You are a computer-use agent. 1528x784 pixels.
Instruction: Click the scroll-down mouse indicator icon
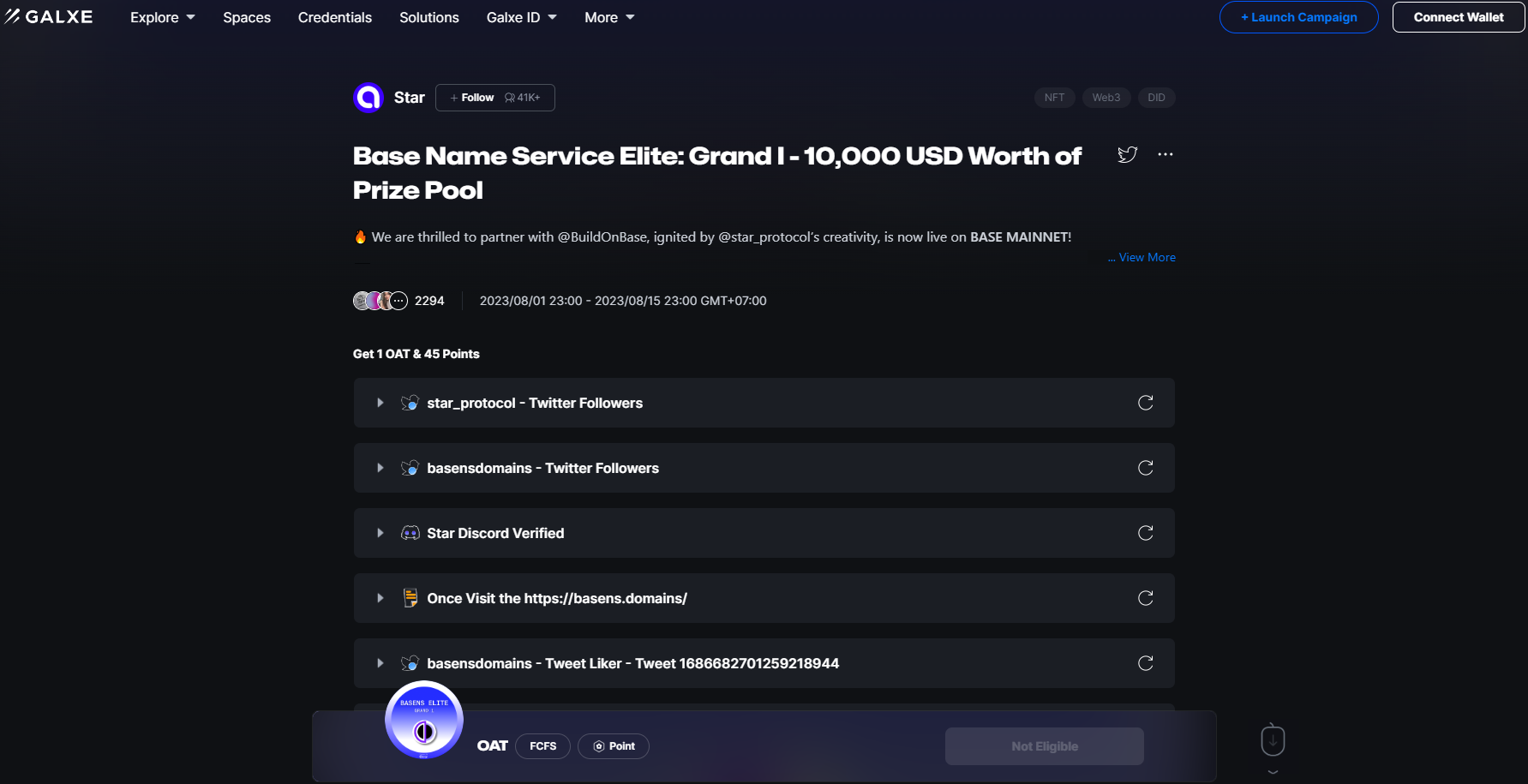coord(1273,740)
